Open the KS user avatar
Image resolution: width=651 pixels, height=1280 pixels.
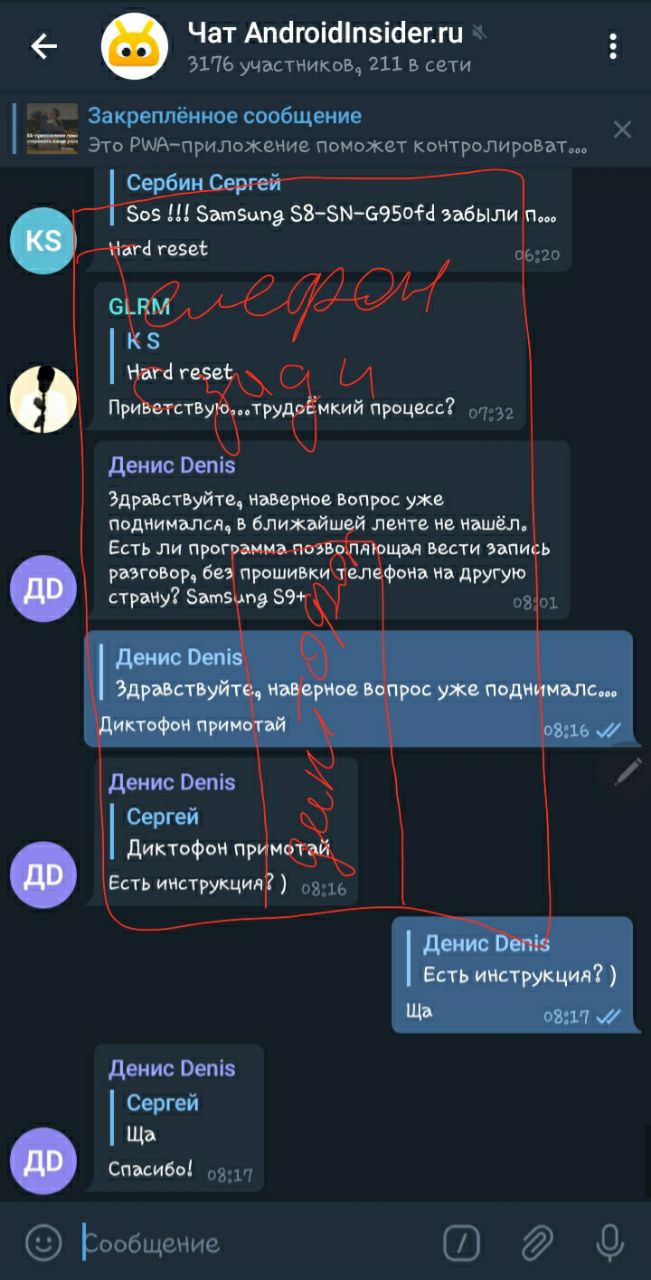43,240
